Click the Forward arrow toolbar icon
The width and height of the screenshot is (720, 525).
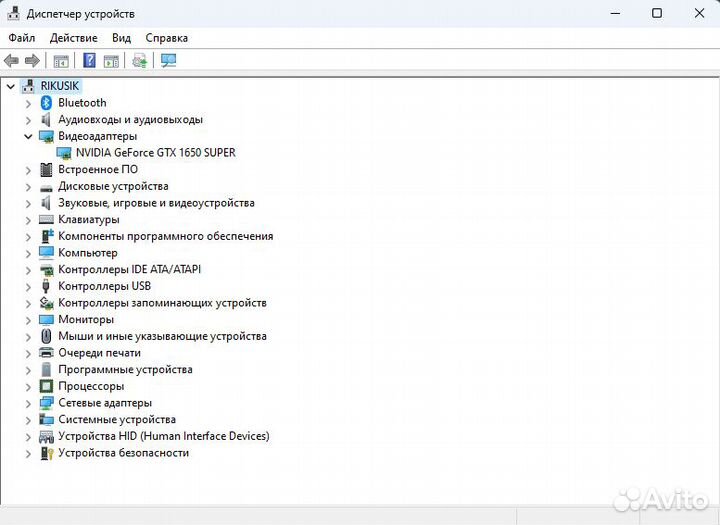(x=32, y=60)
